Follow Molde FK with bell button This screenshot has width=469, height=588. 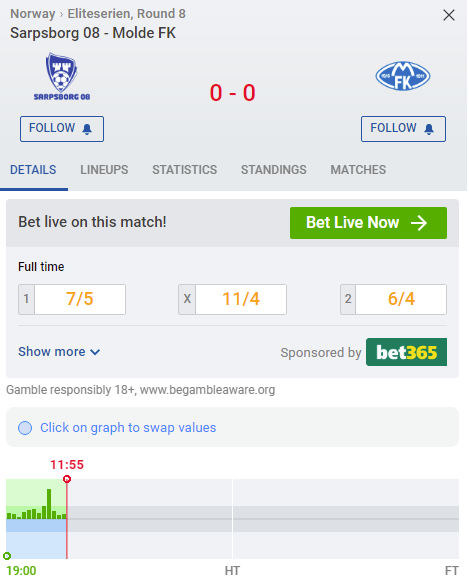403,129
